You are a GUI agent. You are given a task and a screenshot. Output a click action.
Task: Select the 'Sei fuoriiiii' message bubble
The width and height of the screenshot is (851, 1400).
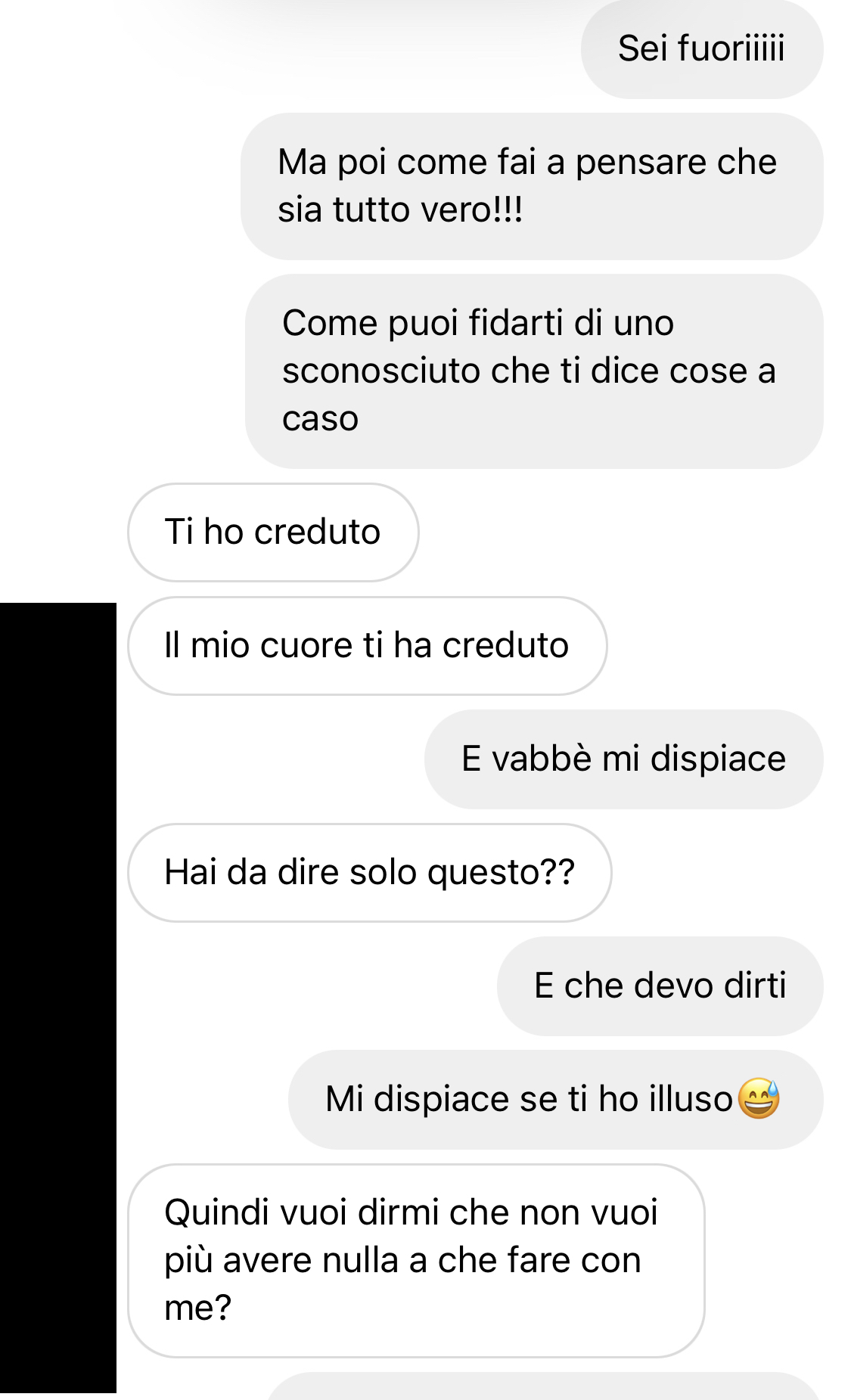point(701,49)
